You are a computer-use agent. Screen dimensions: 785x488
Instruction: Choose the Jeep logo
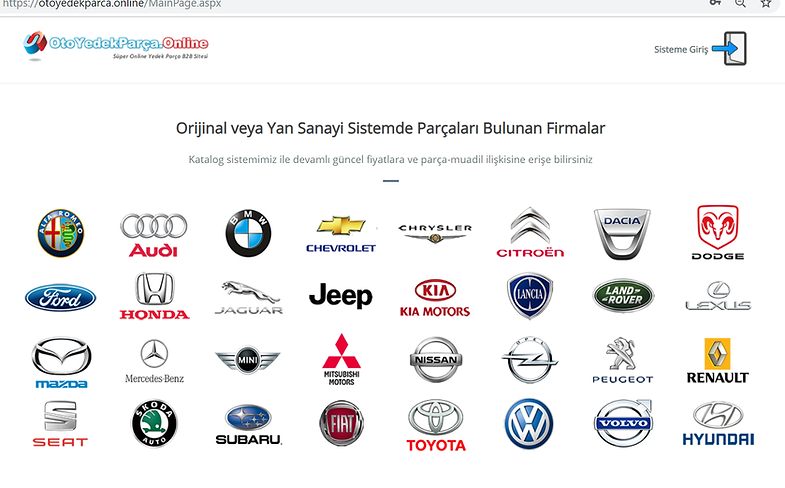[341, 296]
